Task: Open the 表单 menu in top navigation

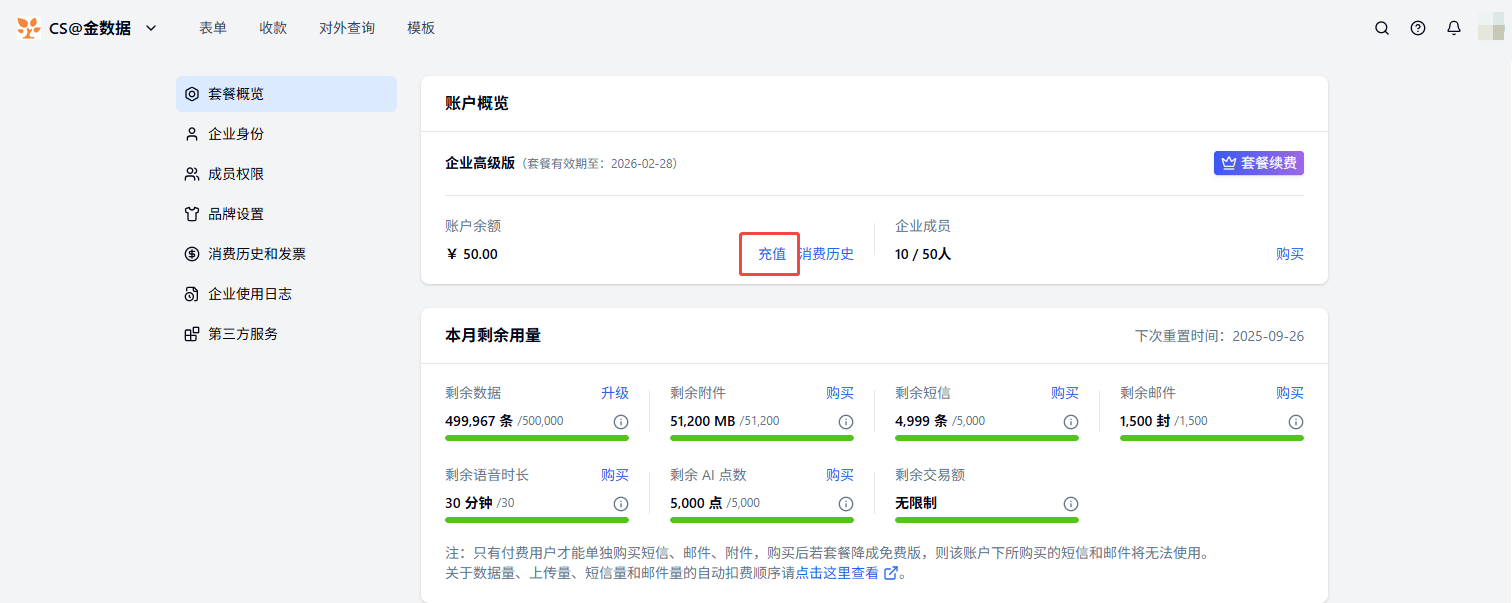Action: [213, 28]
